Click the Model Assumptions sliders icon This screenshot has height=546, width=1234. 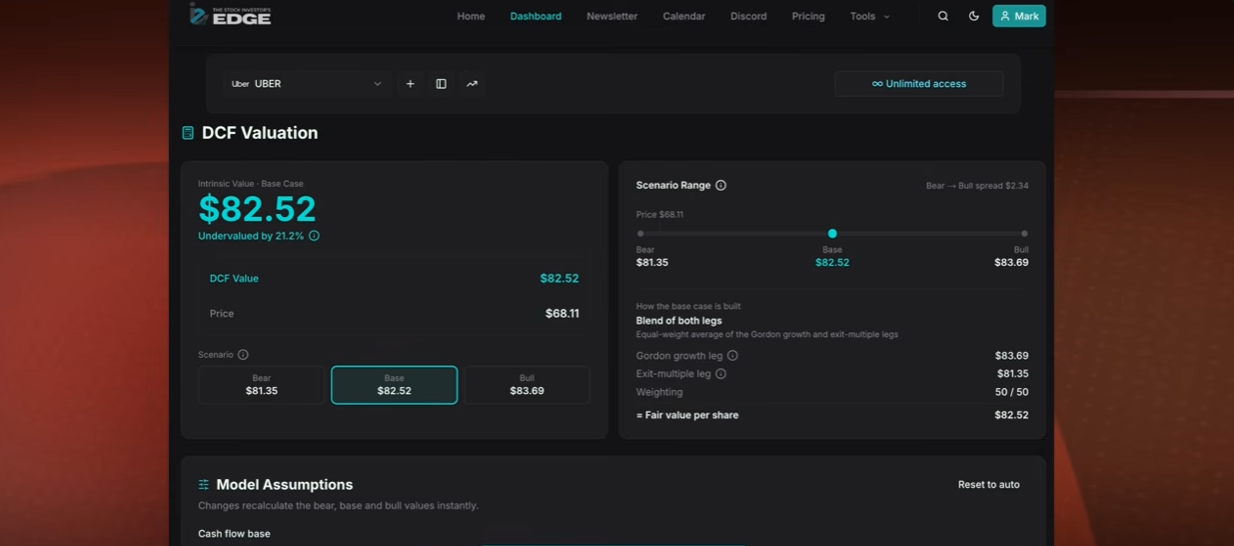pyautogui.click(x=204, y=485)
